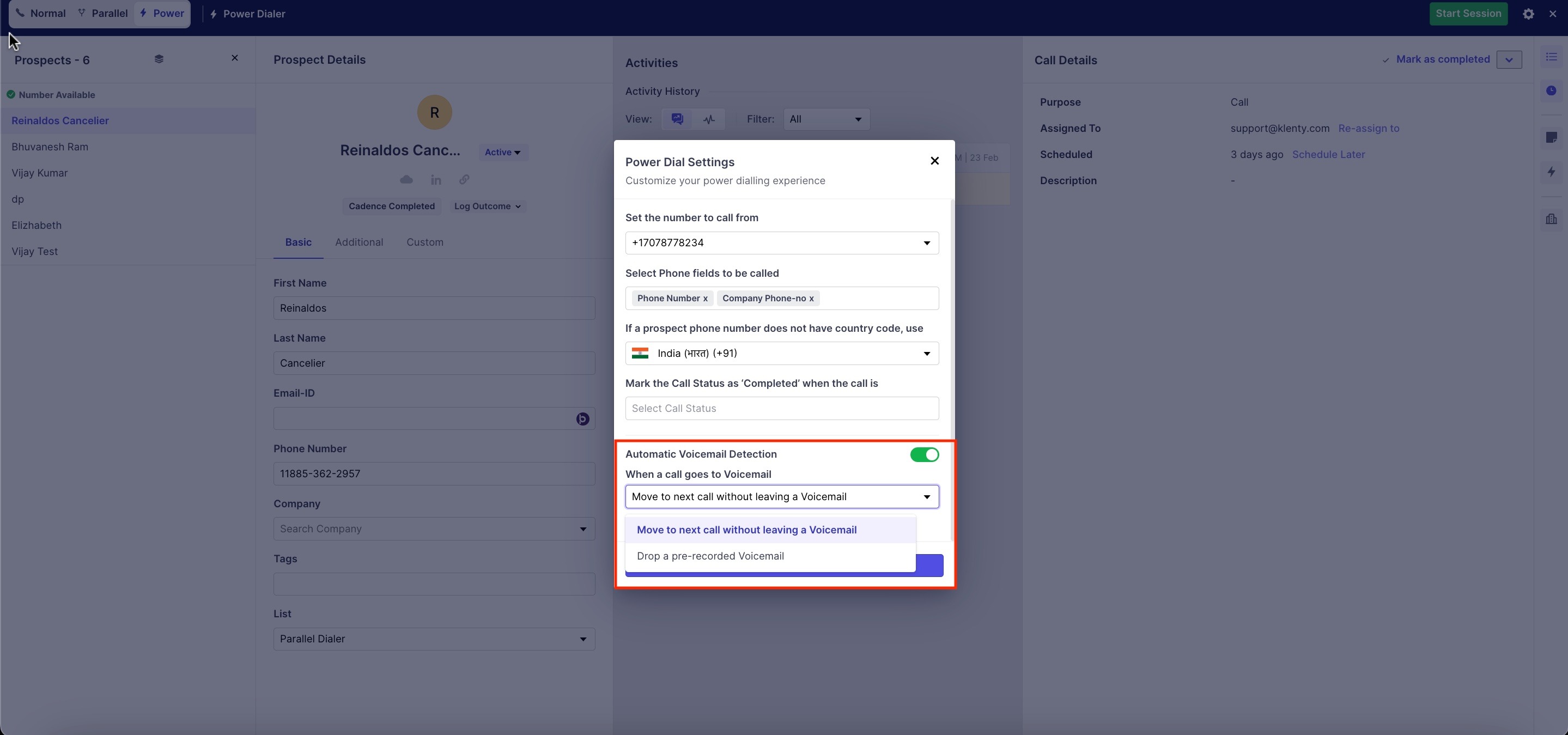Open the voicemail action dropdown
Viewport: 1568px width, 735px height.
(782, 497)
